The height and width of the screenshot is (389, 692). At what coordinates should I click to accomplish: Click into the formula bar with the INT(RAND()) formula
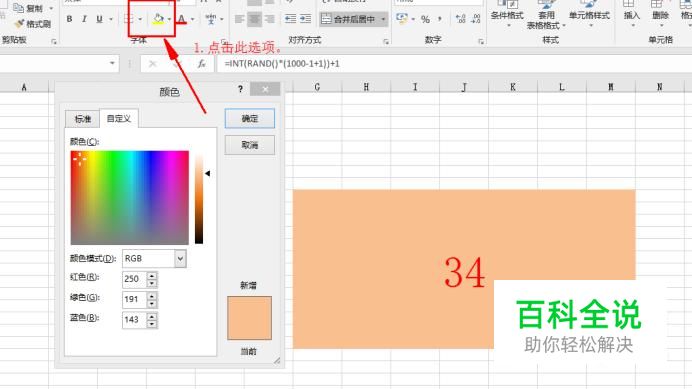[x=455, y=64]
